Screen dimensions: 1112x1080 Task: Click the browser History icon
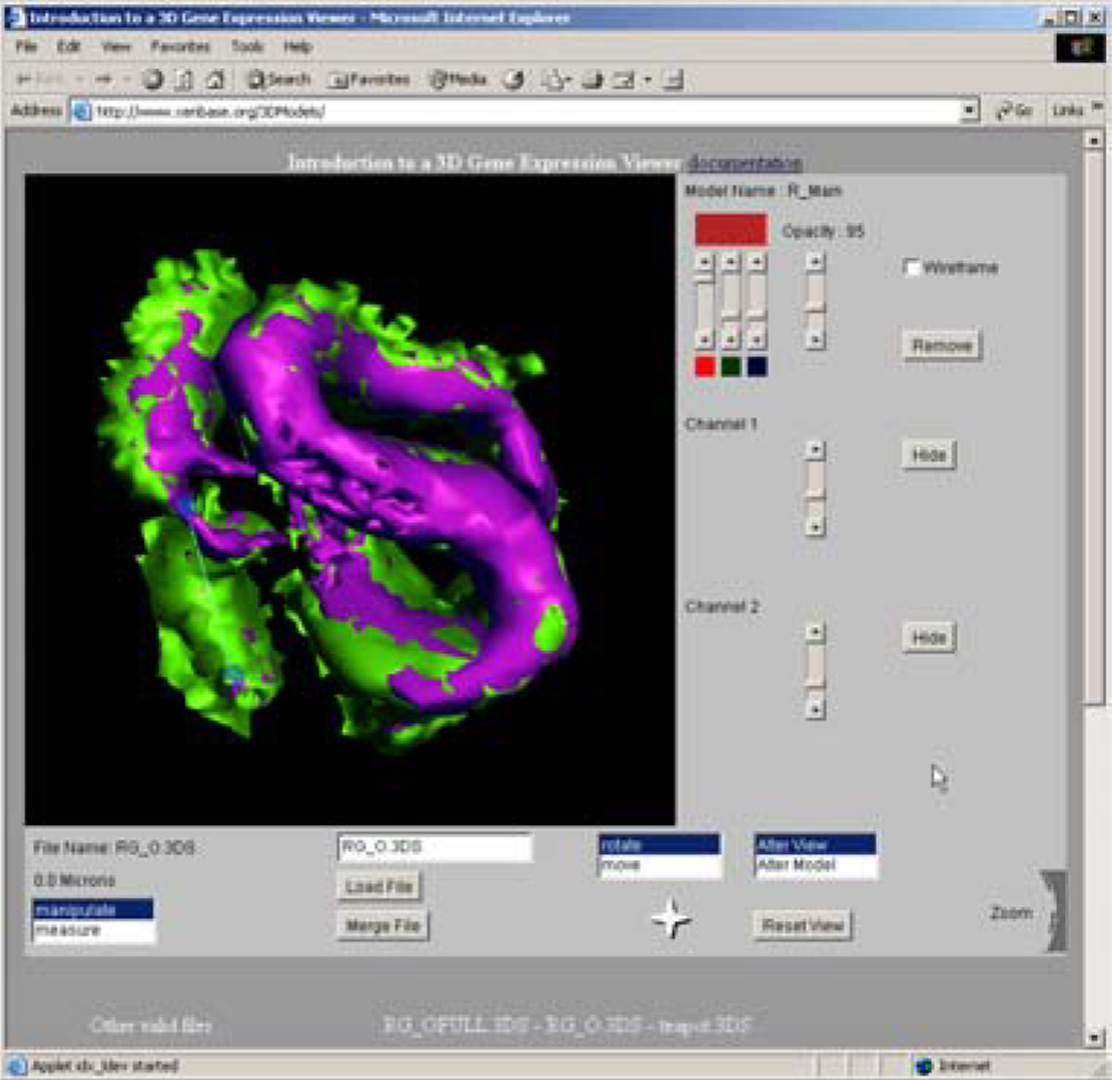(514, 80)
